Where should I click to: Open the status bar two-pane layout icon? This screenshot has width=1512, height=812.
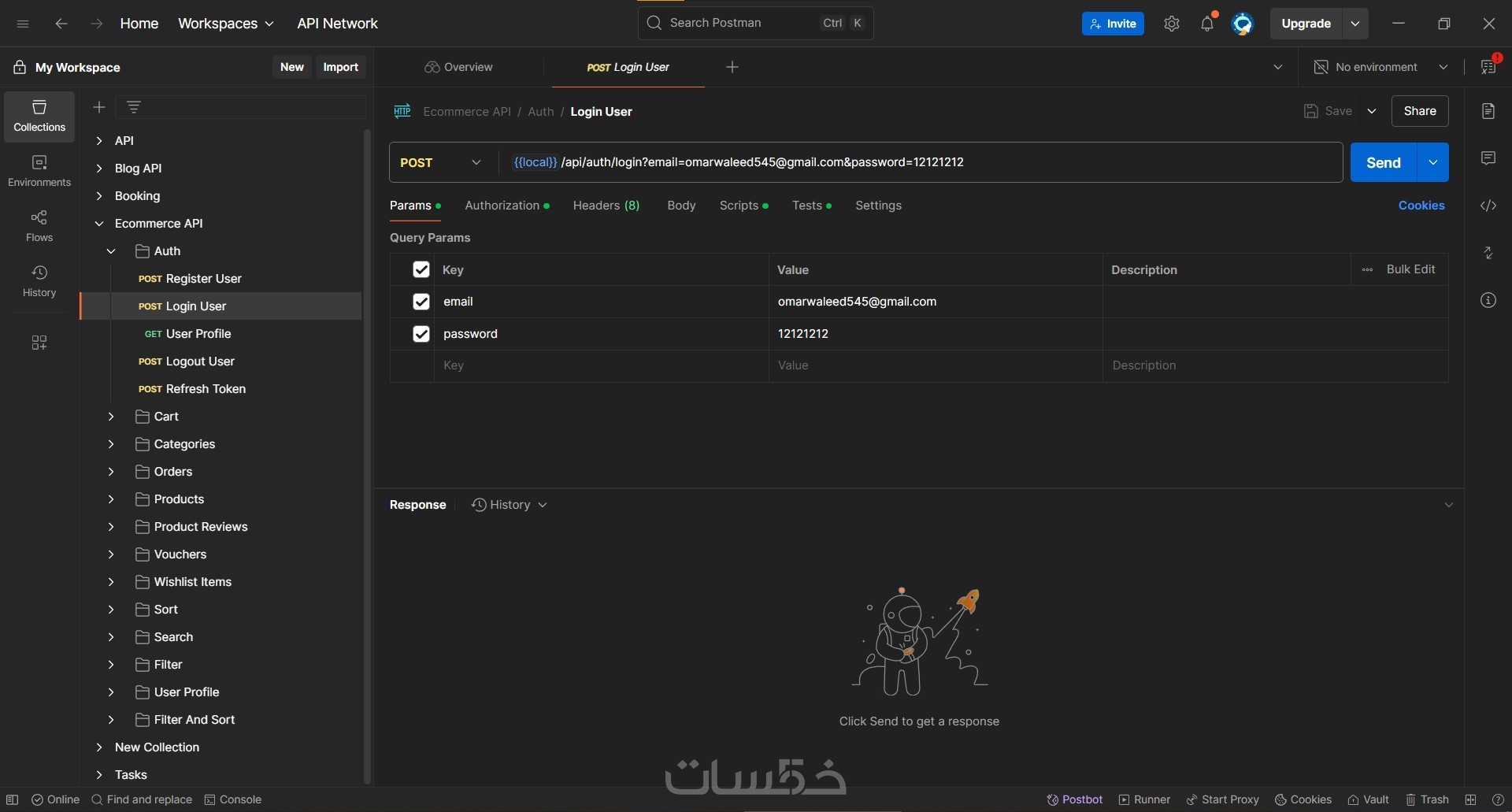(1470, 799)
